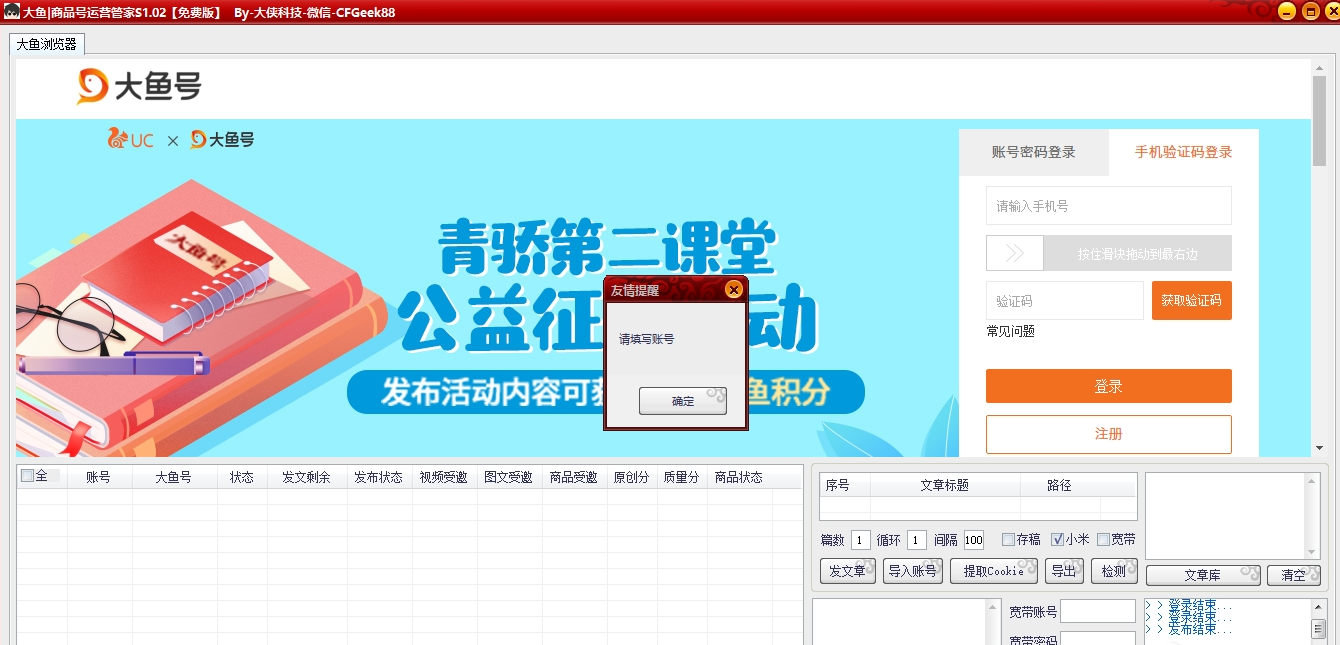
Task: Click the 篇数 number field
Action: [x=861, y=540]
